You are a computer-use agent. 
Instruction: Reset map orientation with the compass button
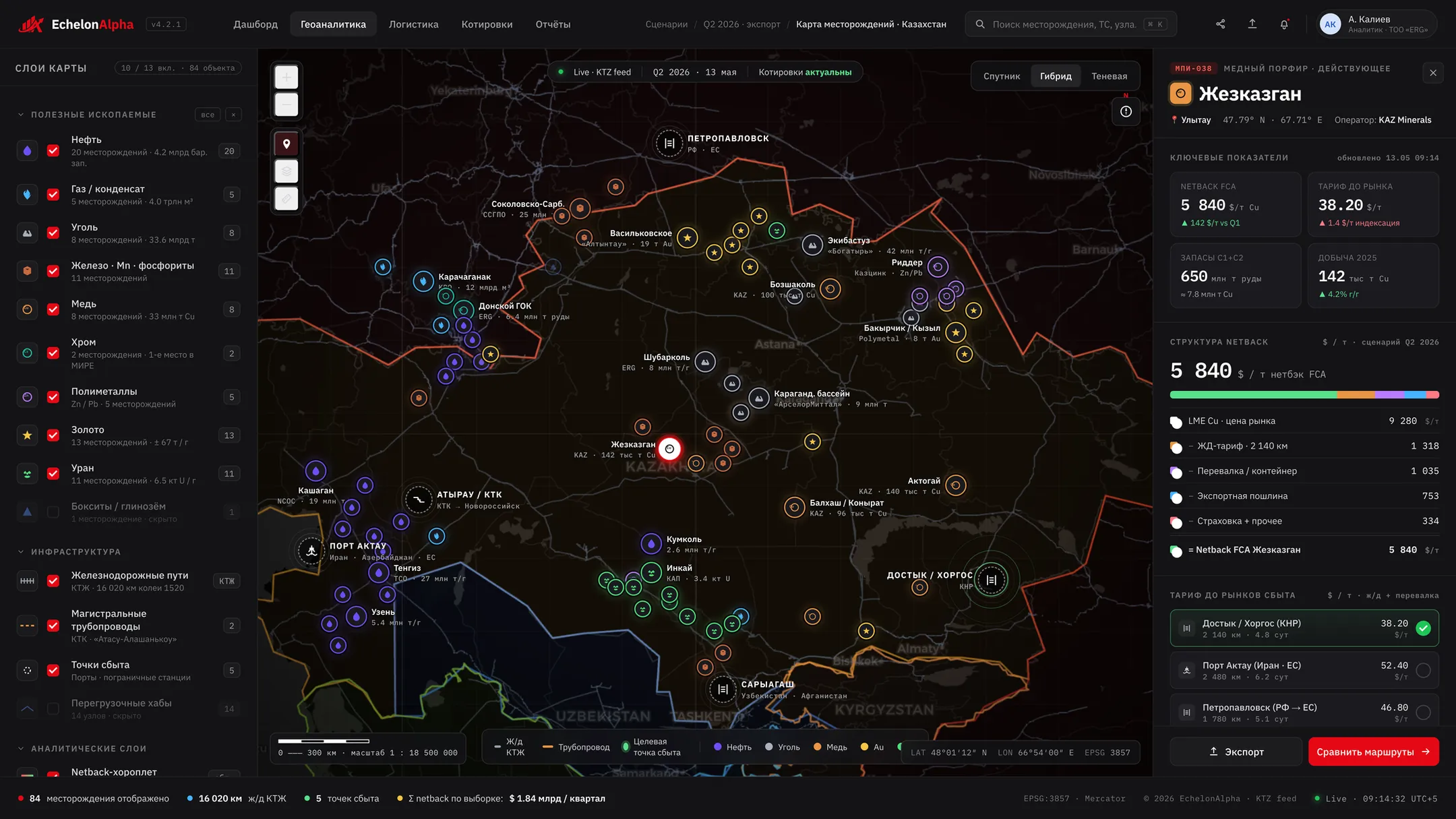[x=1126, y=111]
